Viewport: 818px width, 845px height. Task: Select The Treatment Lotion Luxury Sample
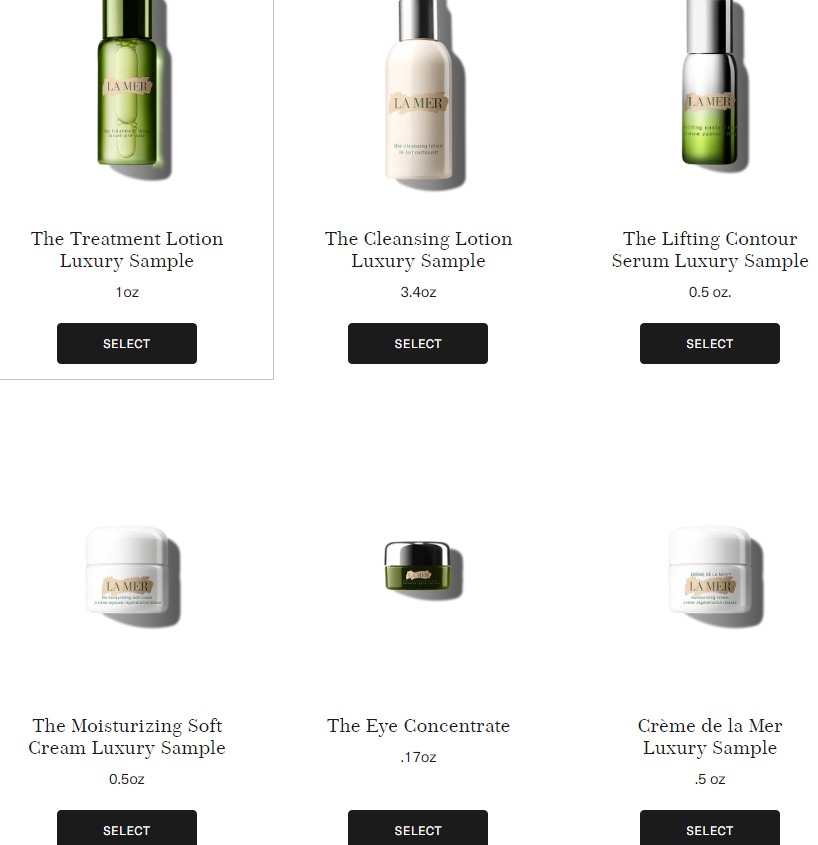point(127,343)
